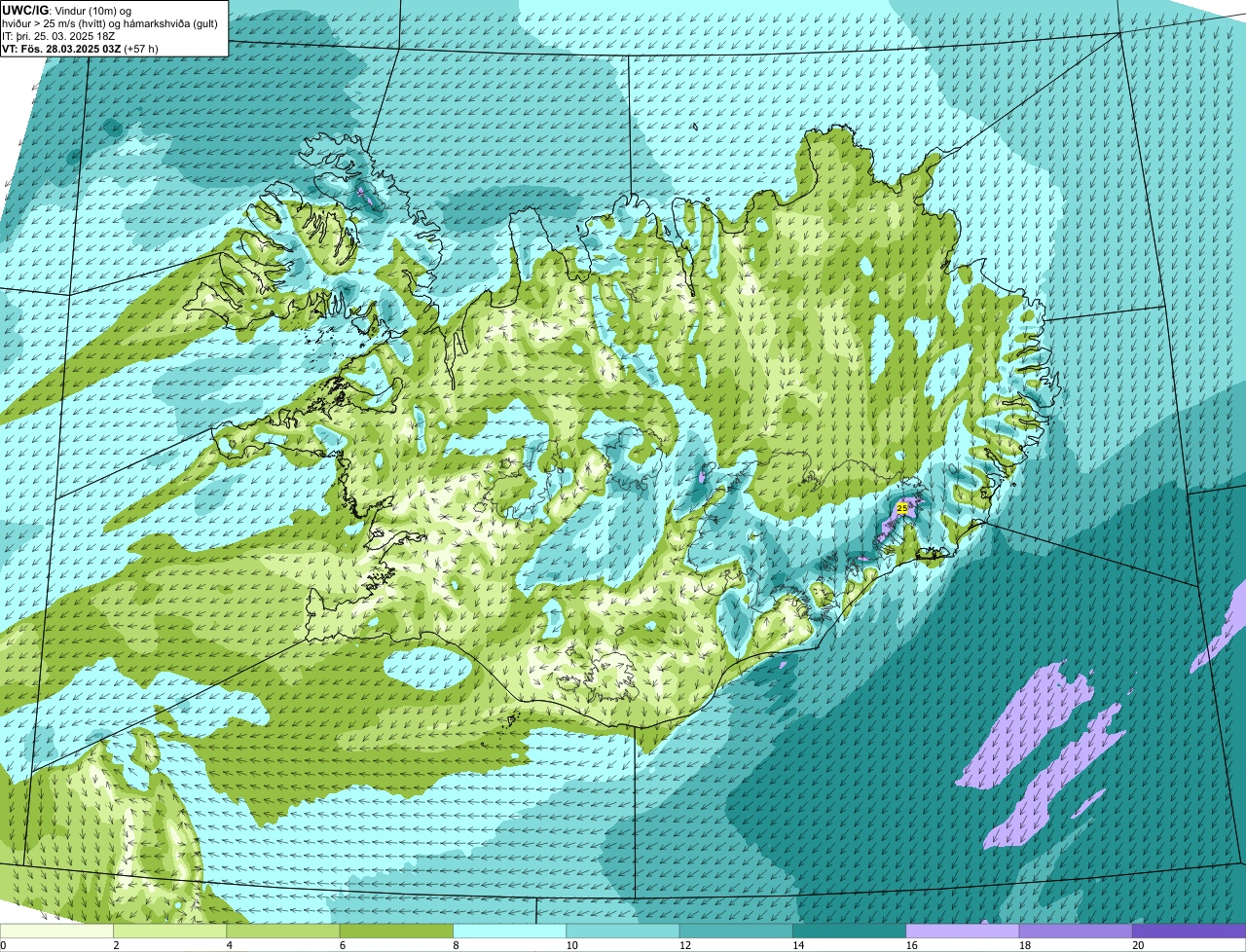Click the pale yellow 0–2 m/s legend swatch
The height and width of the screenshot is (952, 1246).
(x=56, y=931)
